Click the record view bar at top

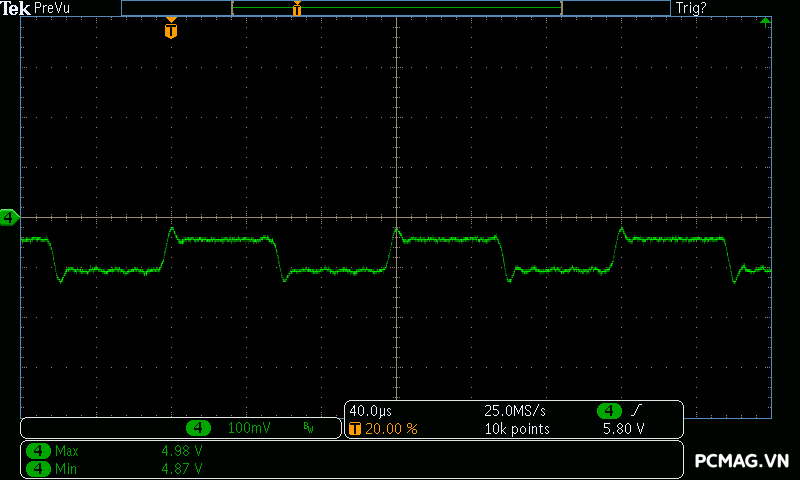[396, 8]
